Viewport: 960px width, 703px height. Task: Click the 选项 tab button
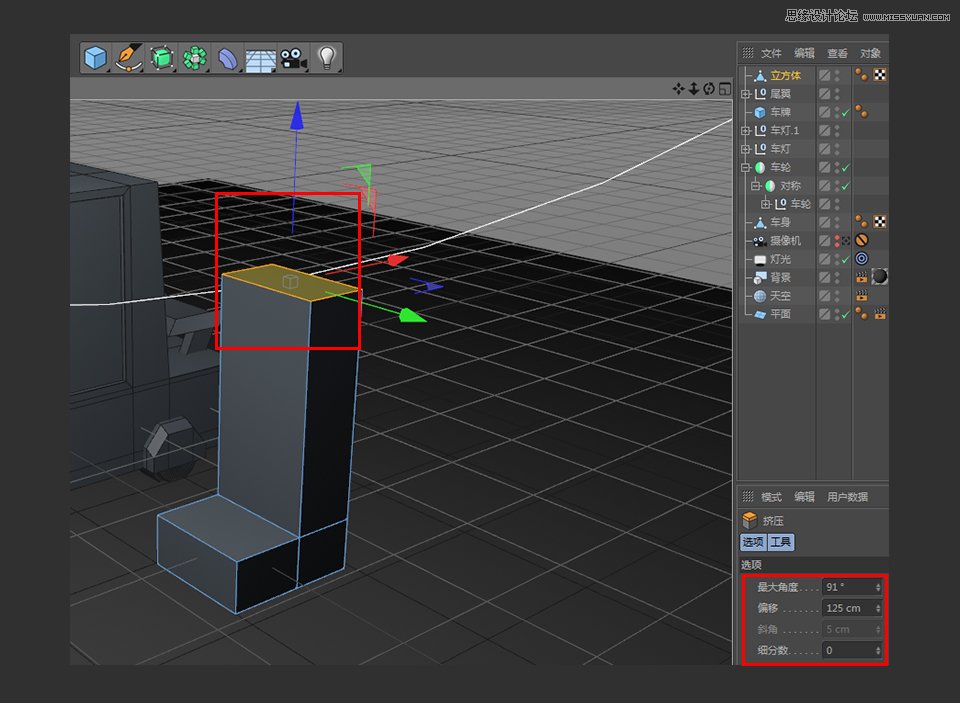[752, 541]
